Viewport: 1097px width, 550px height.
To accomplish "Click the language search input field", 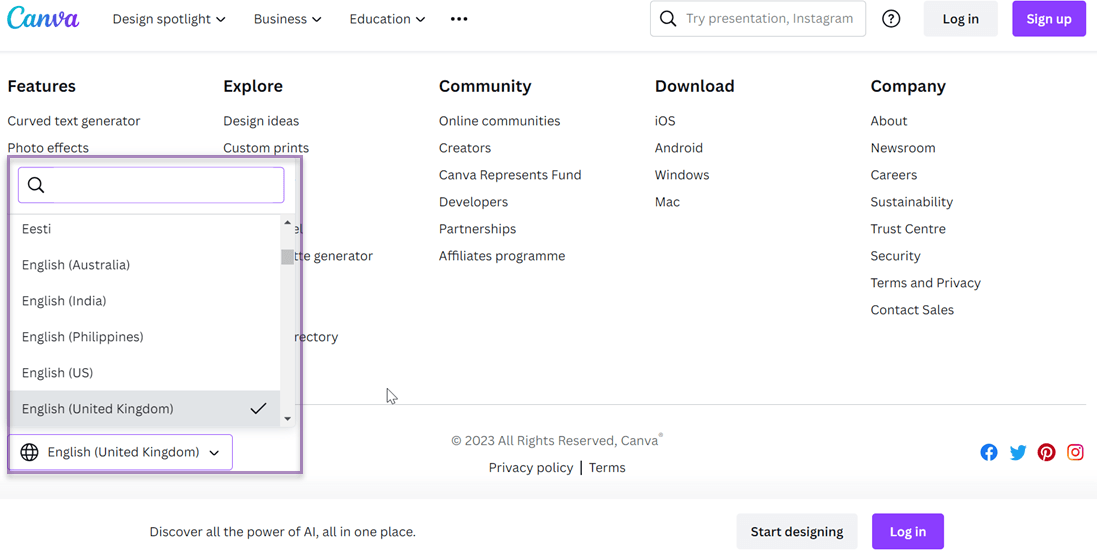I will (x=151, y=185).
